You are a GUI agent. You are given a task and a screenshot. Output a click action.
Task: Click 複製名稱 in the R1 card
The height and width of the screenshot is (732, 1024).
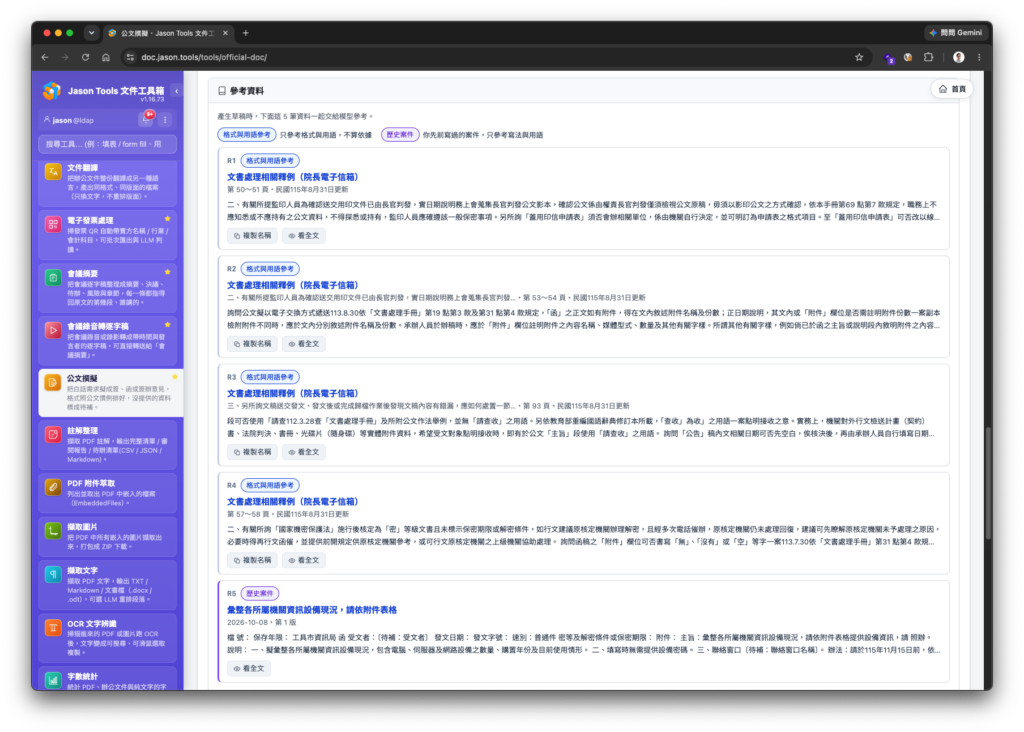[252, 236]
